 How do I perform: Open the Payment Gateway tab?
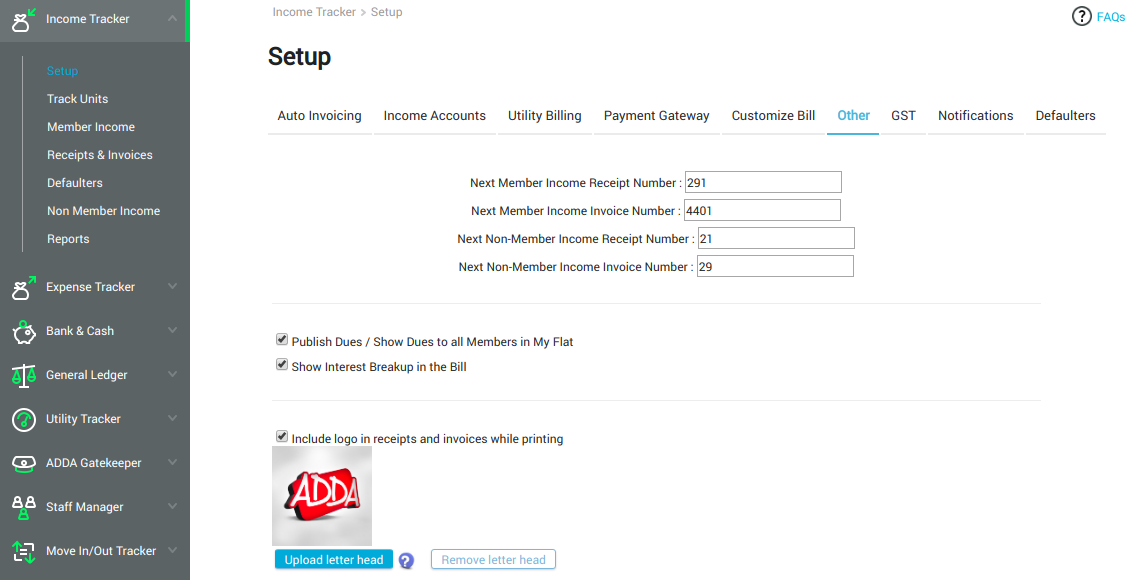[x=656, y=115]
